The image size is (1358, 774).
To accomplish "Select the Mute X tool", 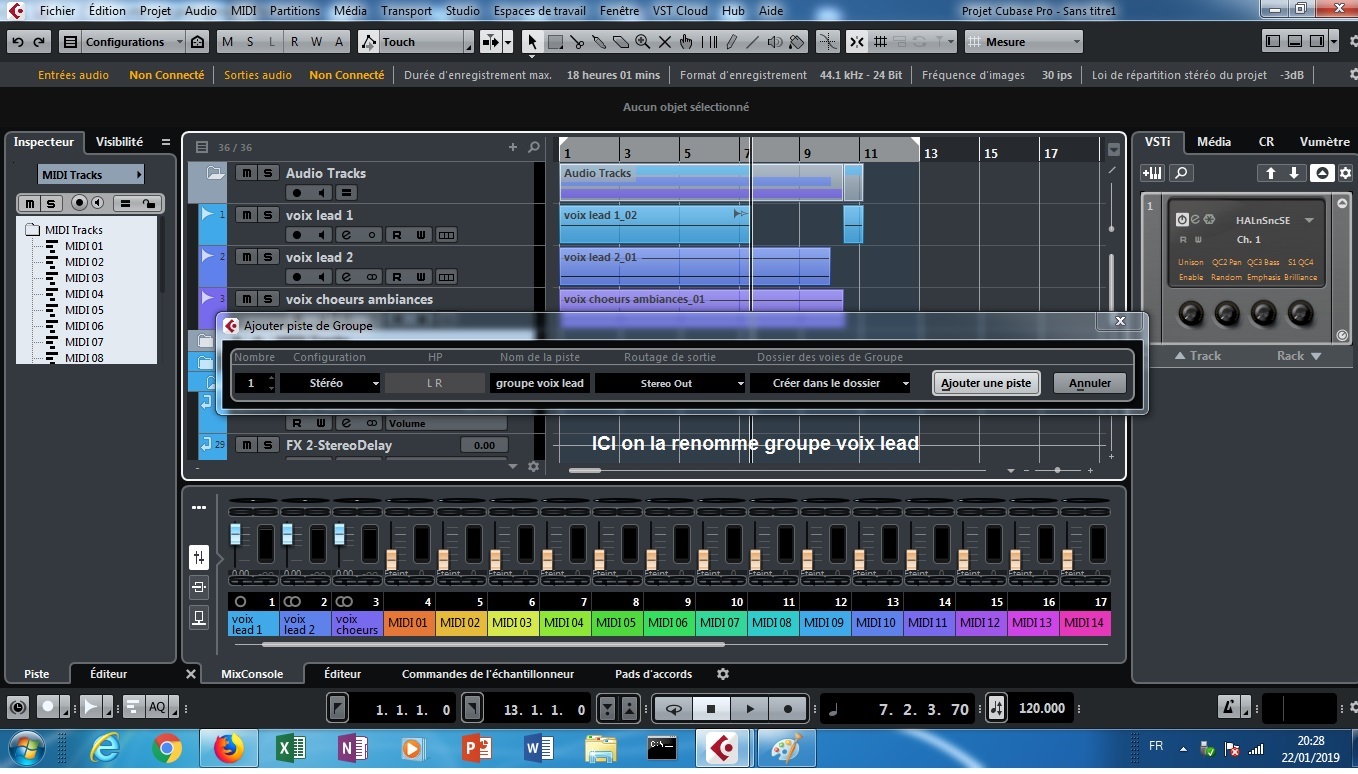I will point(664,42).
